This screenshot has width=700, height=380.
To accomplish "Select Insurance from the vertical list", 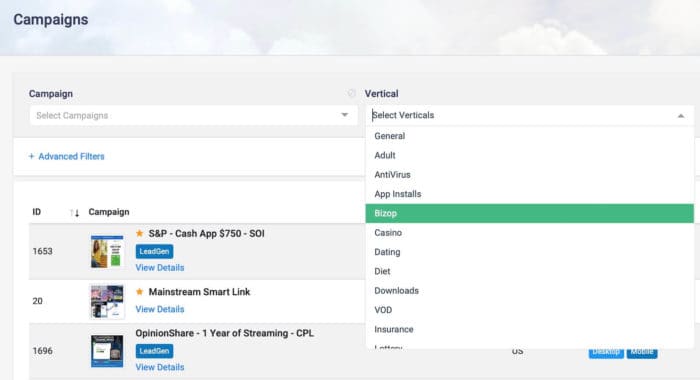I will (x=529, y=329).
